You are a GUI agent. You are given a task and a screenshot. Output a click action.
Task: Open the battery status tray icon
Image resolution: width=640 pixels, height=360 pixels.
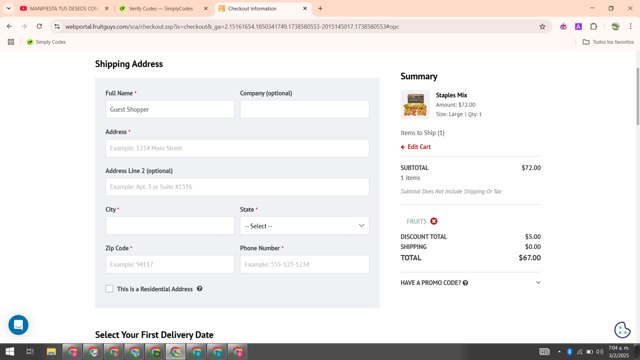coord(589,352)
